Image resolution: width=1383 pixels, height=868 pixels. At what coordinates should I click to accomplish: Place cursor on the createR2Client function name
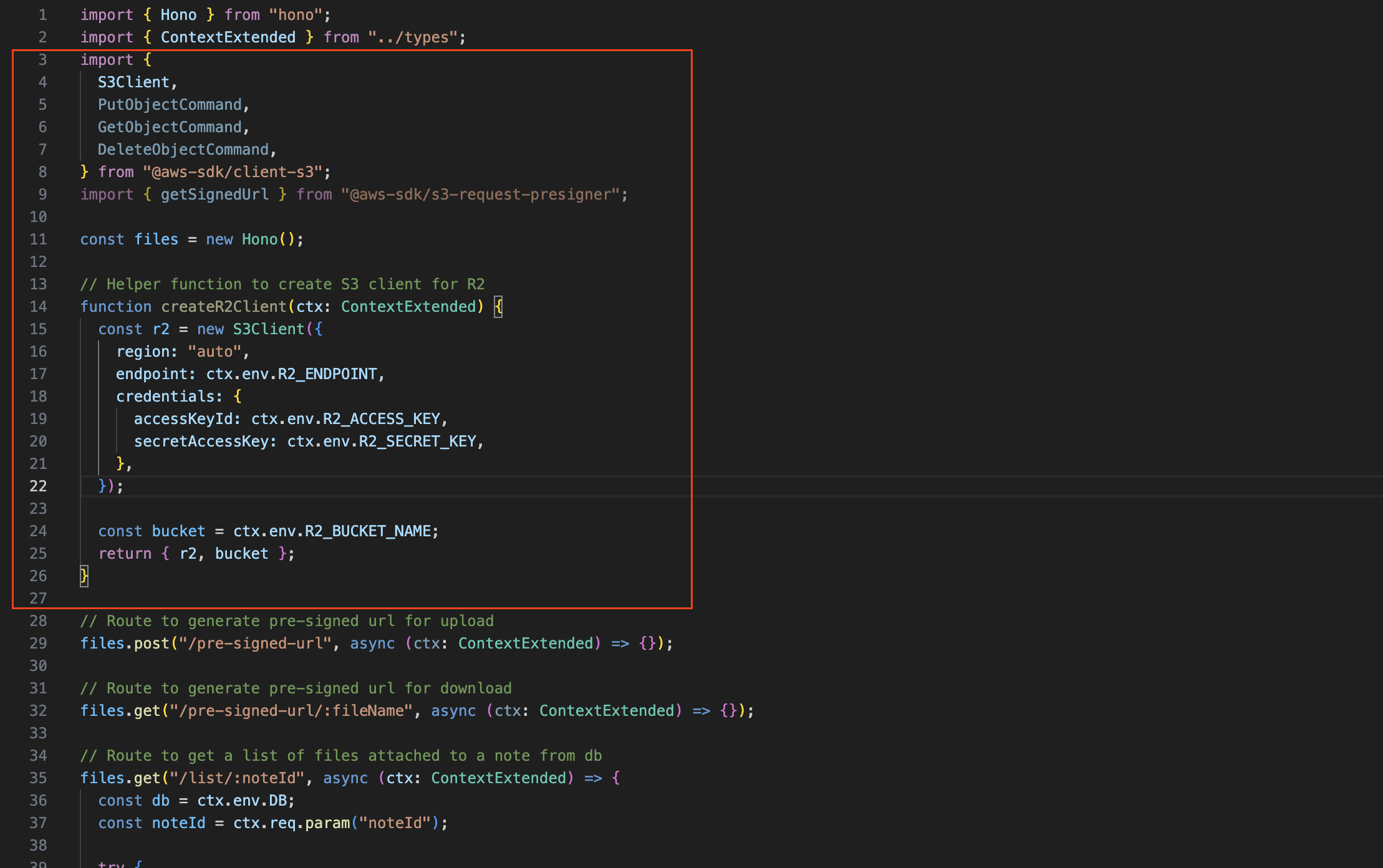pyautogui.click(x=224, y=307)
